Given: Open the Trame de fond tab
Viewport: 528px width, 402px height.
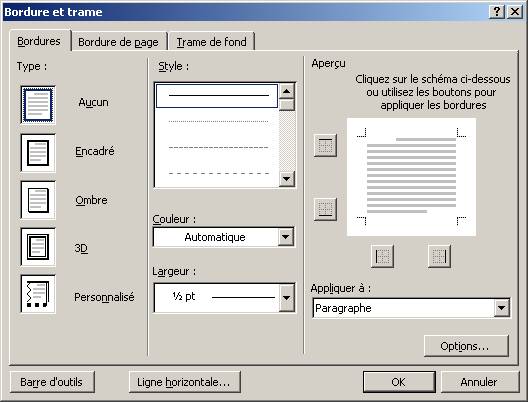Looking at the screenshot, I should coord(211,42).
